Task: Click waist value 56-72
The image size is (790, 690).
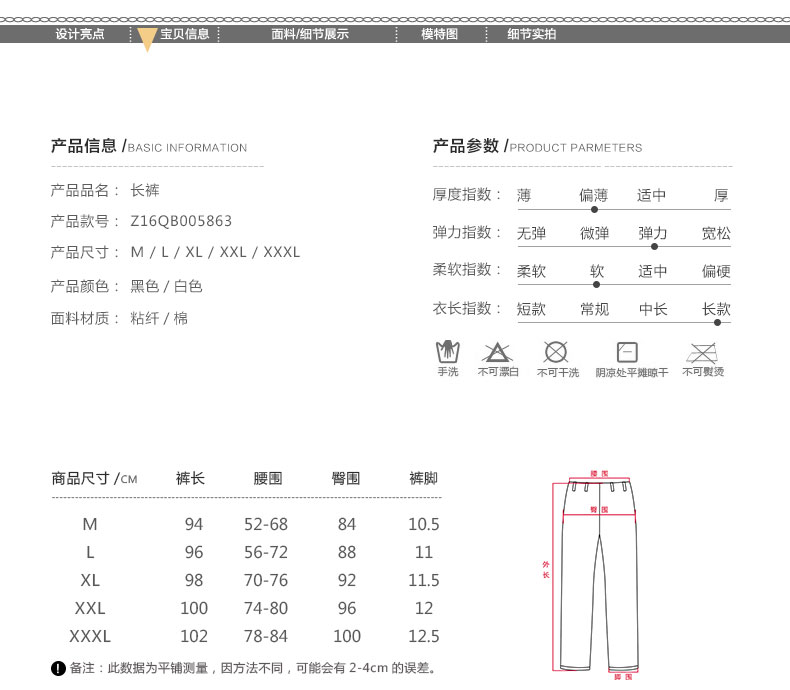Action: click(266, 553)
